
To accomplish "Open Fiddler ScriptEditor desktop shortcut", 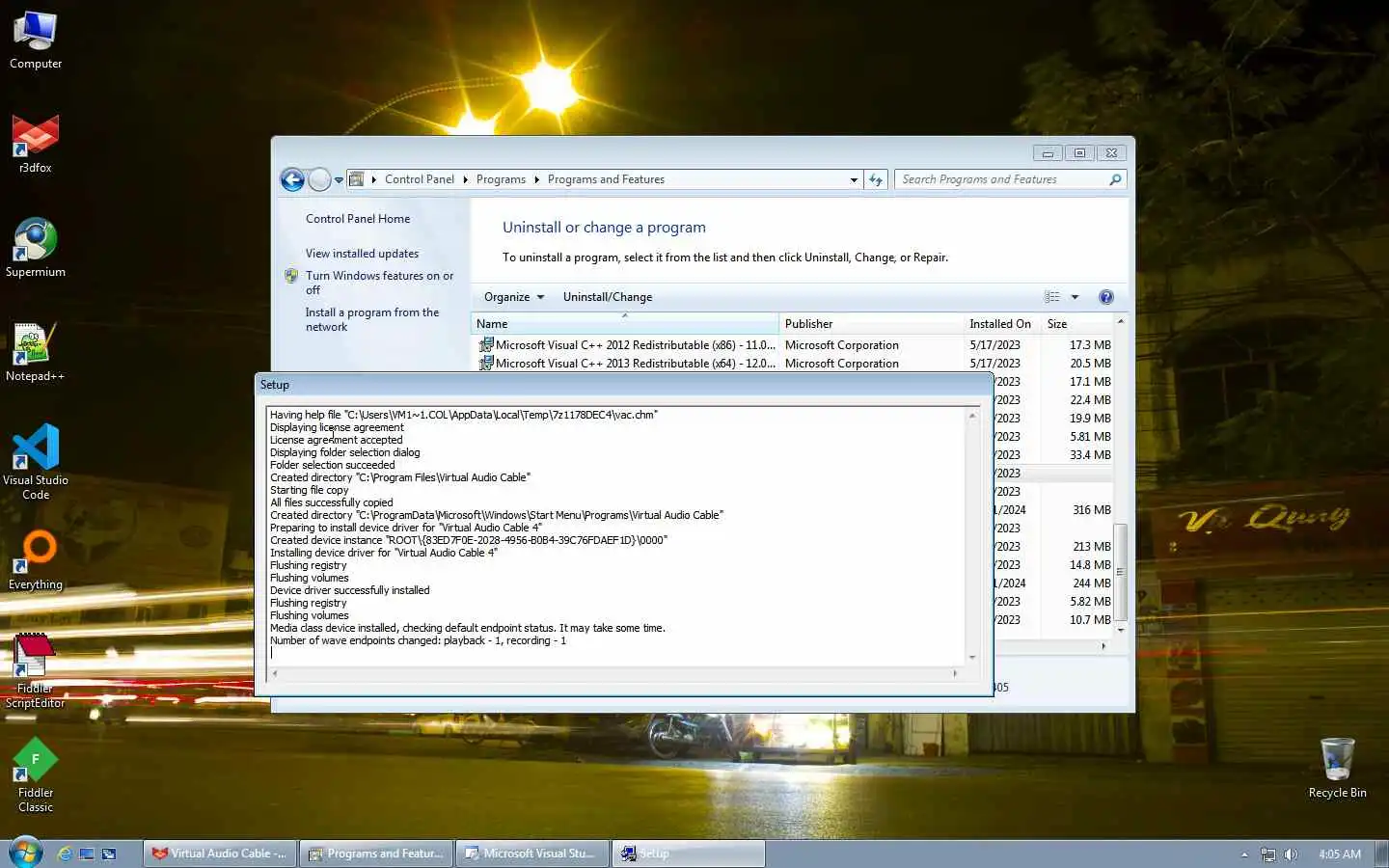I will [36, 671].
